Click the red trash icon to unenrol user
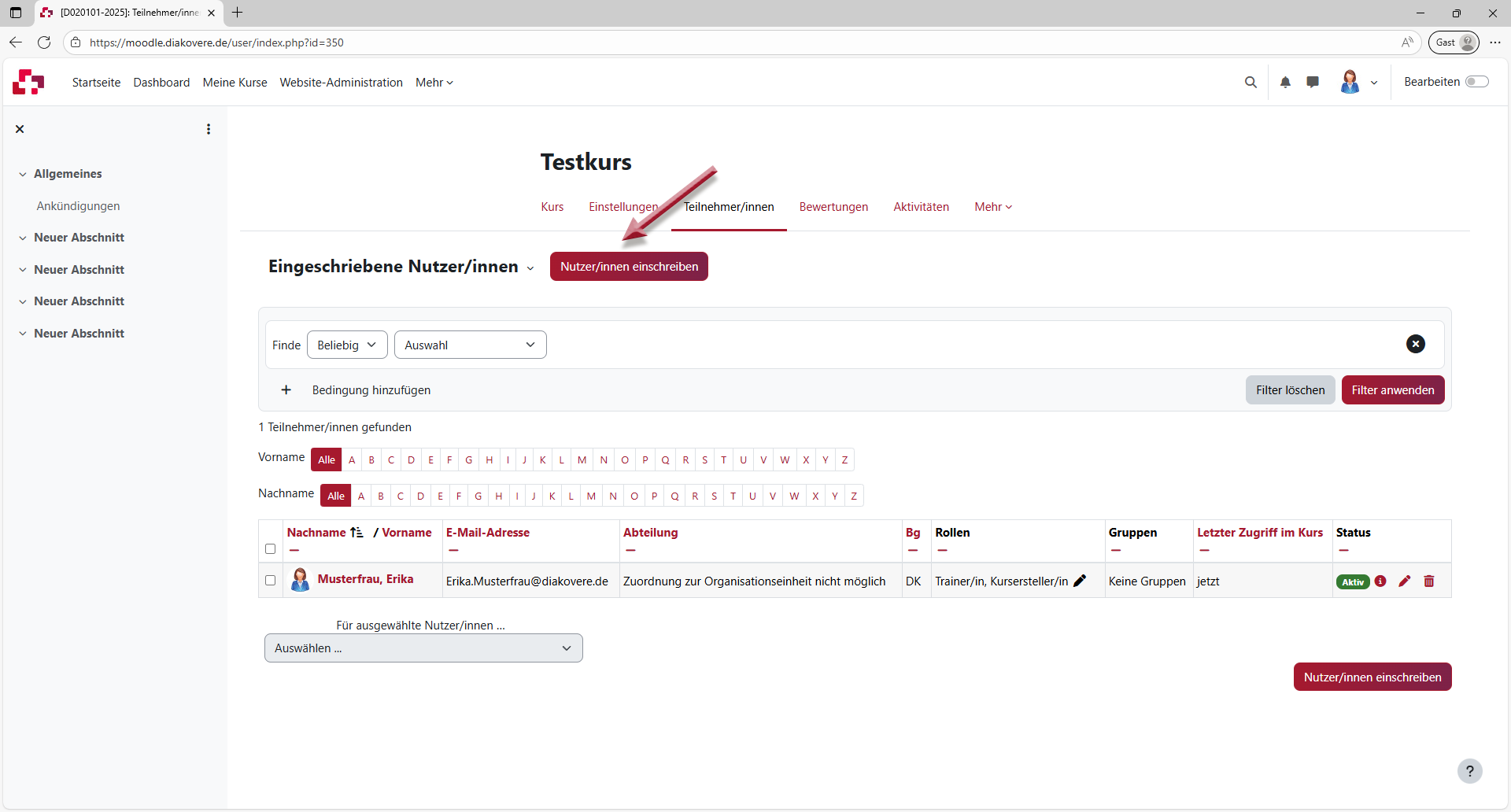This screenshot has width=1511, height=812. (x=1429, y=581)
